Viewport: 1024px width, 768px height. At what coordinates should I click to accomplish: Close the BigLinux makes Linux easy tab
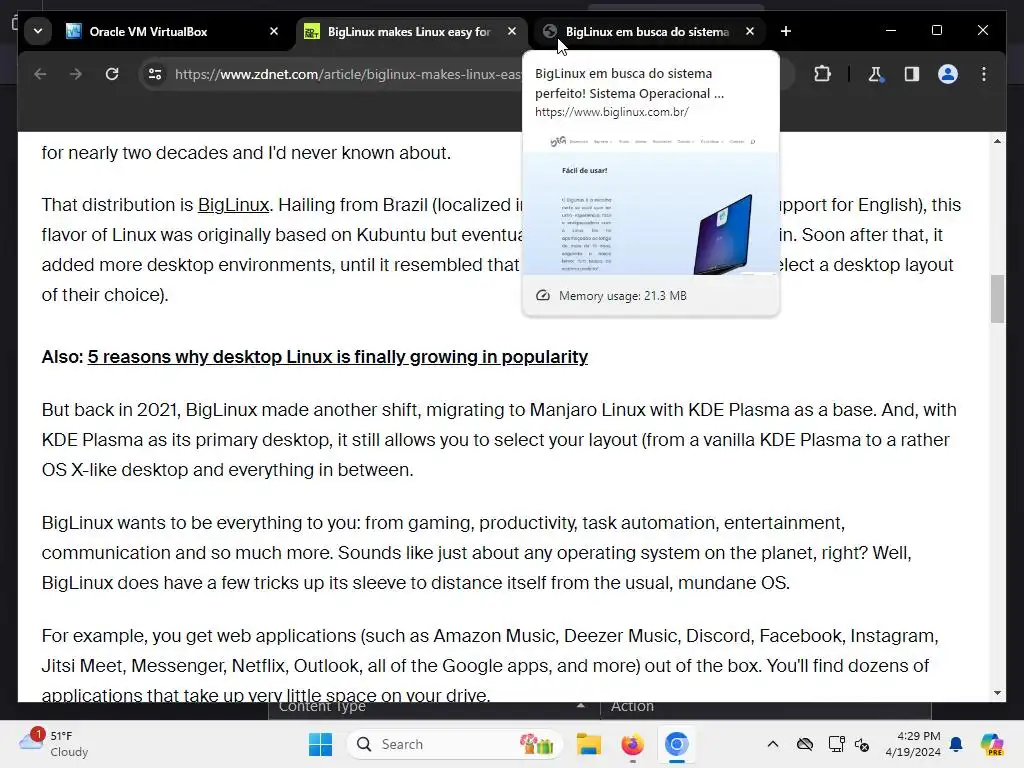pyautogui.click(x=512, y=31)
